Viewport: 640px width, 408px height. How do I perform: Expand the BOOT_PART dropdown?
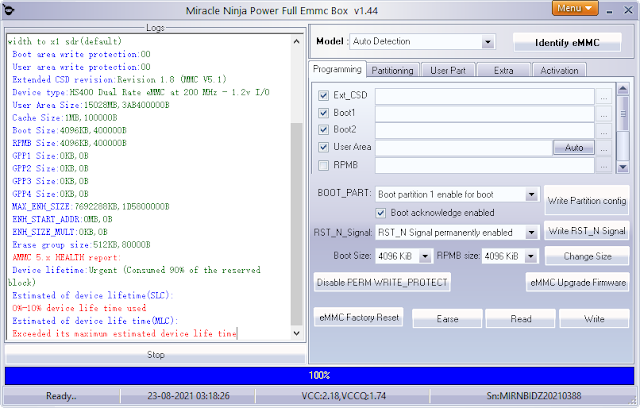(531, 195)
